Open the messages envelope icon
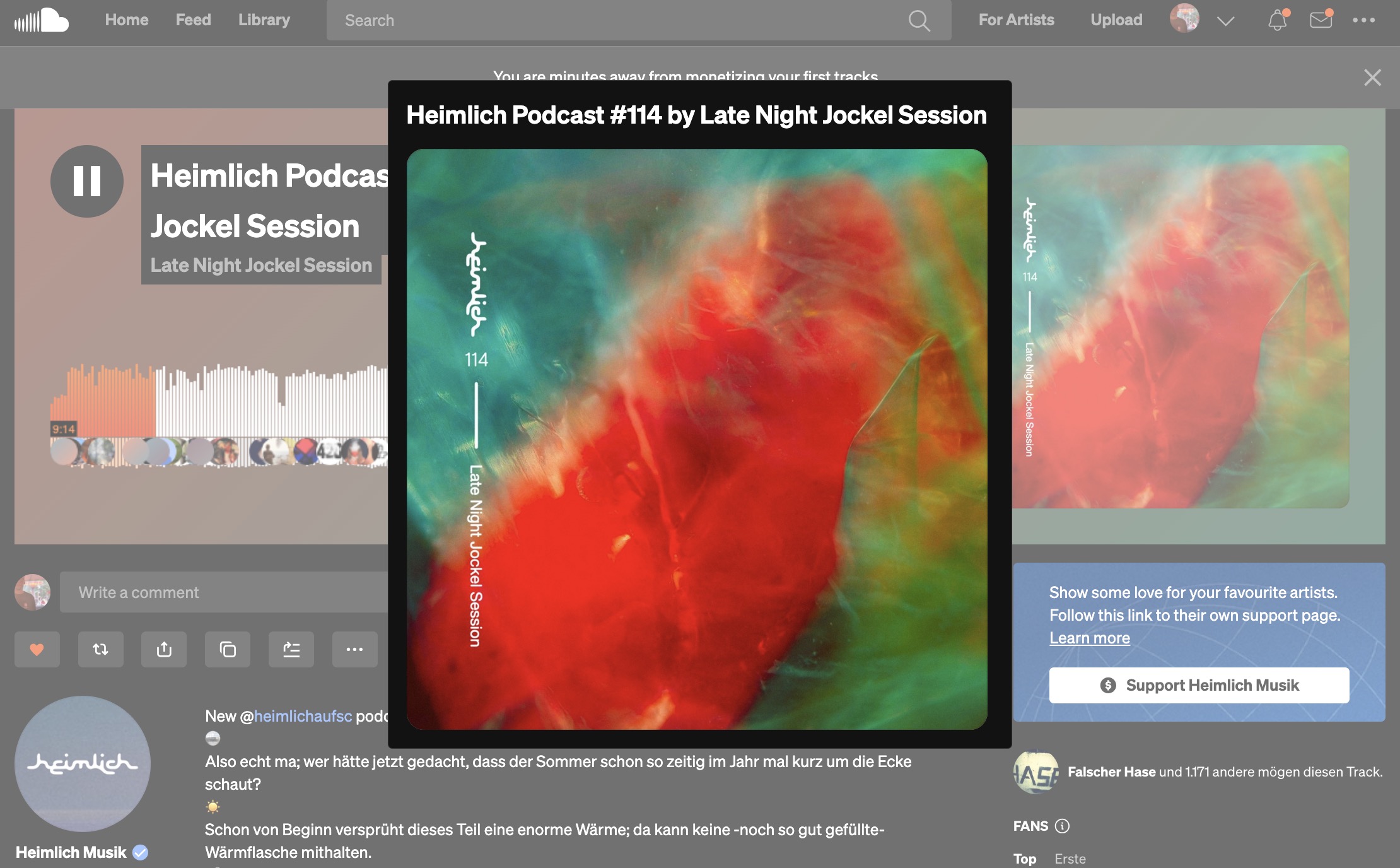The width and height of the screenshot is (1400, 868). tap(1321, 20)
